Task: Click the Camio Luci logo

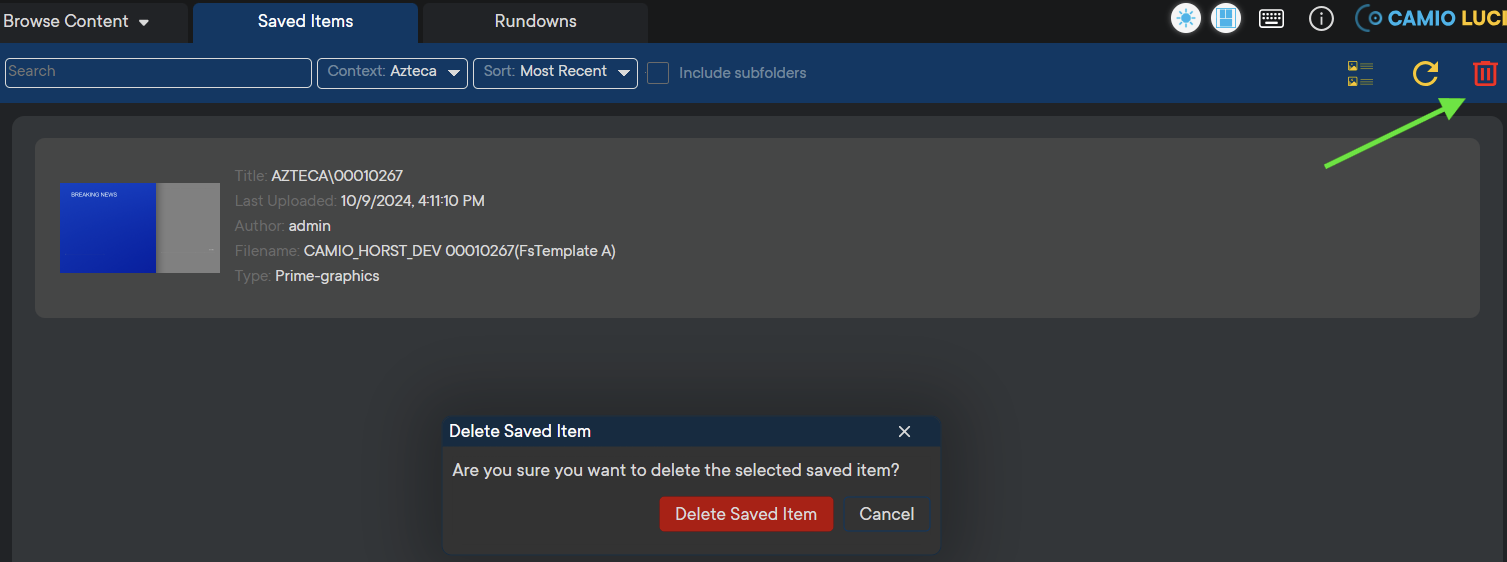Action: pyautogui.click(x=1432, y=19)
